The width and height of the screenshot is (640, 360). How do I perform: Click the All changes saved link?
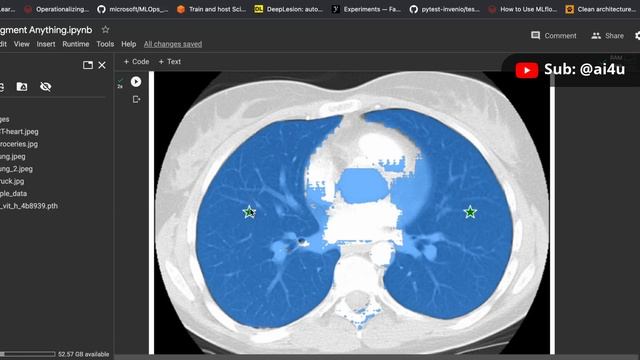[x=173, y=44]
